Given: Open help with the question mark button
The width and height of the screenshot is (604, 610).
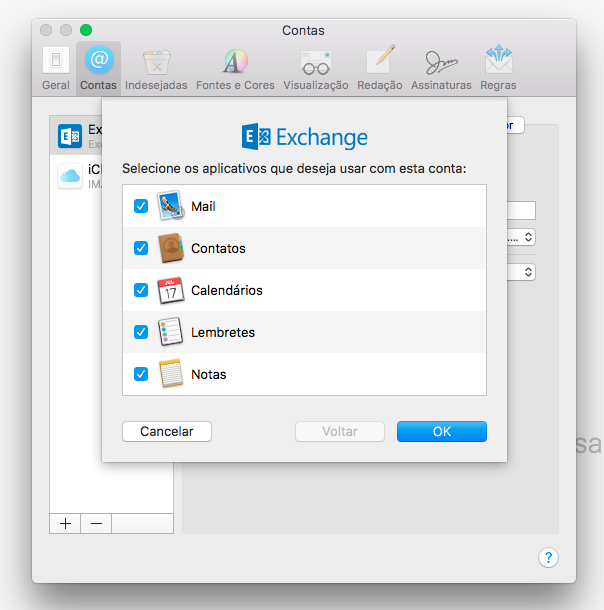Looking at the screenshot, I should pyautogui.click(x=548, y=558).
